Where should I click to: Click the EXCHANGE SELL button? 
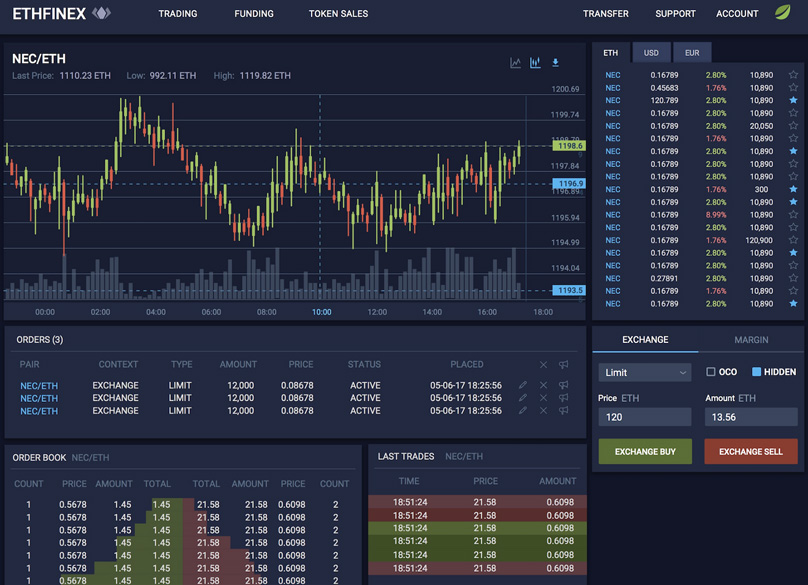pos(751,452)
